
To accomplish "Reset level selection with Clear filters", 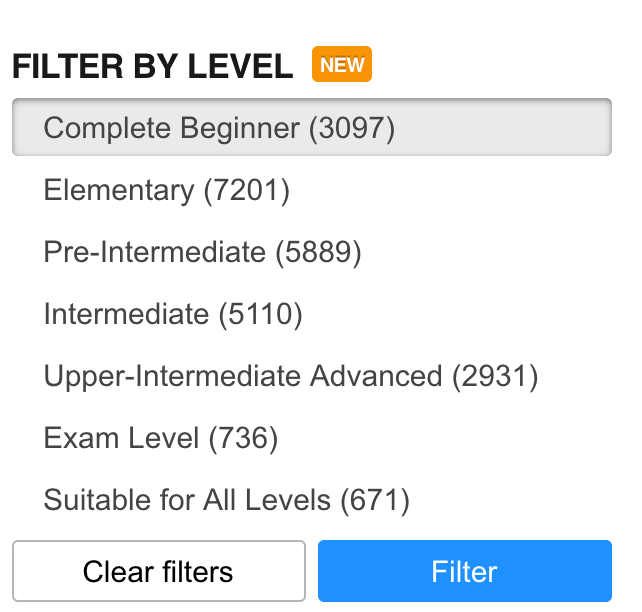I will 158,572.
